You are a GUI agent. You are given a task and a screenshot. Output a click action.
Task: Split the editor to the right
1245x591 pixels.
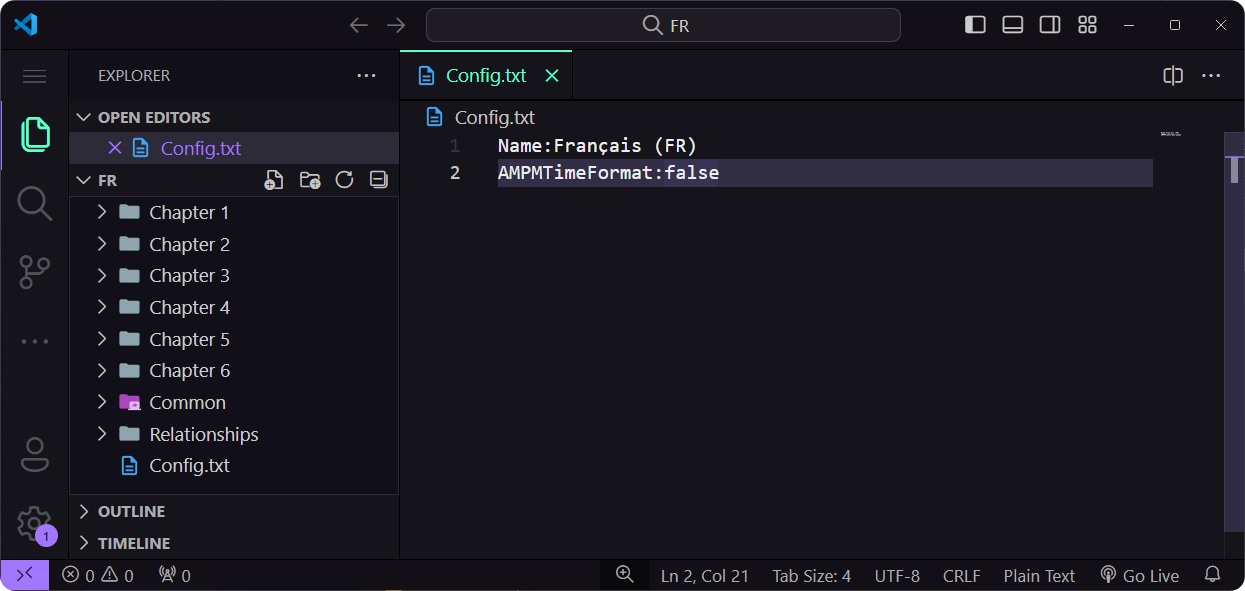[1173, 76]
